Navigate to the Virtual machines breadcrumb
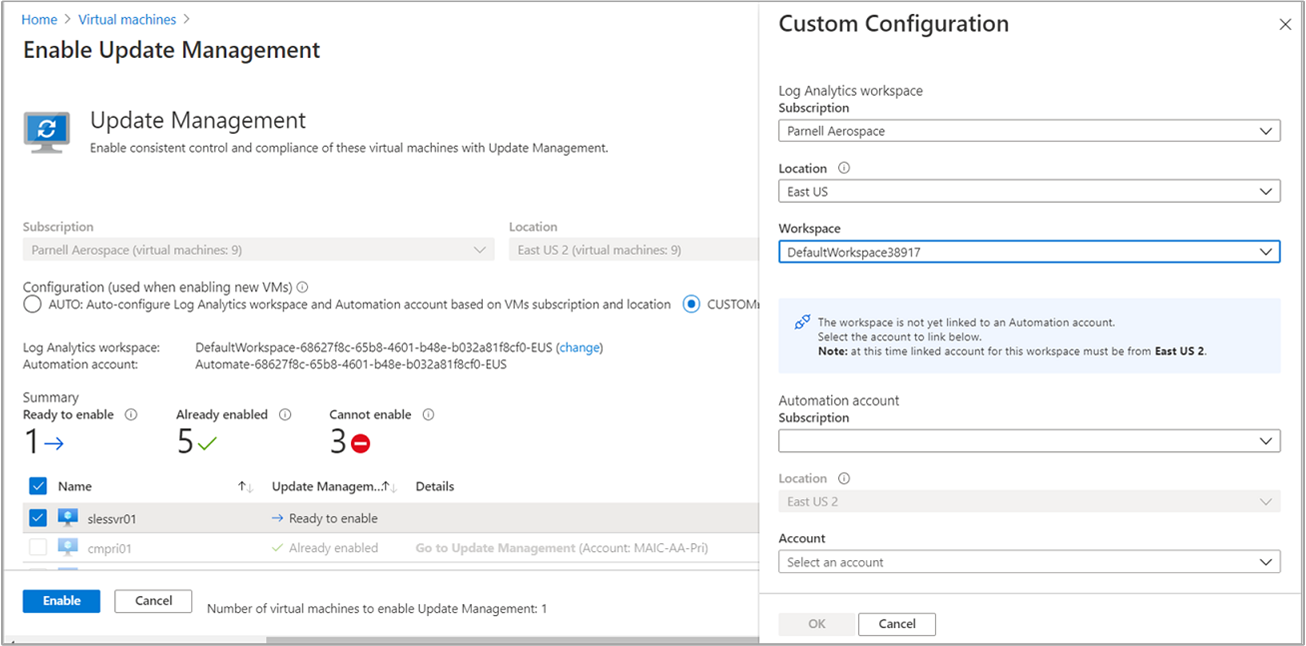Screen dimensions: 1306x646 pos(126,18)
